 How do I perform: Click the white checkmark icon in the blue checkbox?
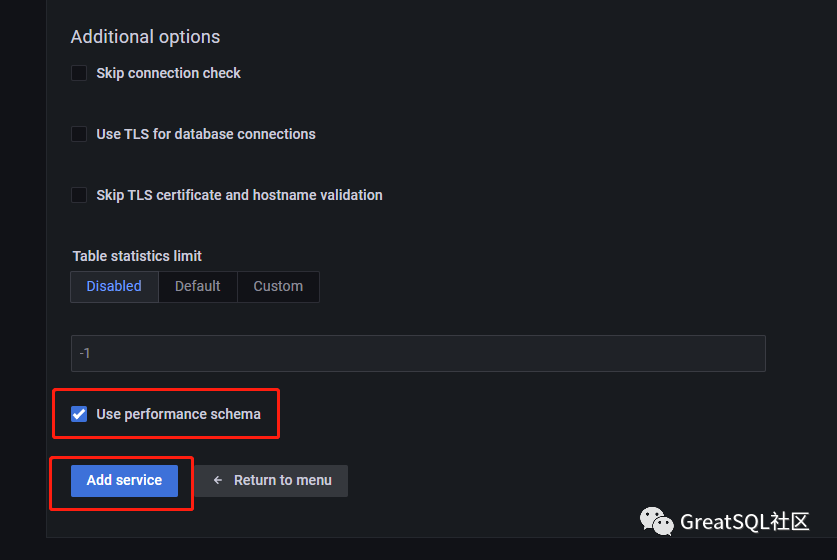79,414
